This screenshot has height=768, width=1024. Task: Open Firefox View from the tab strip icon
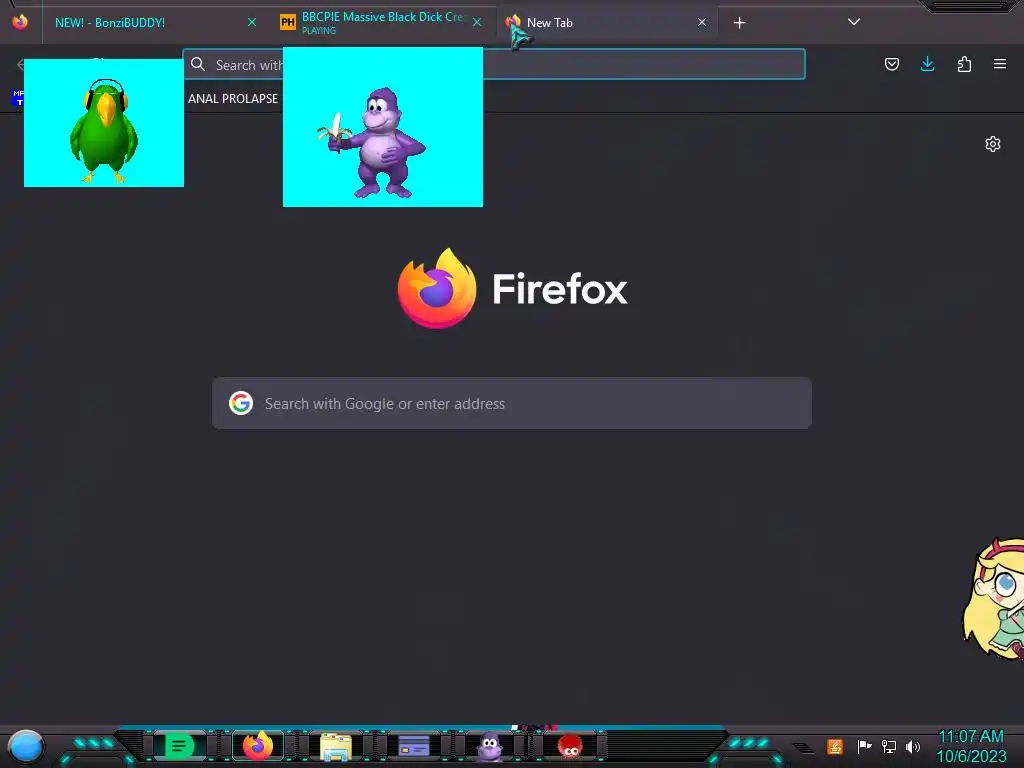[20, 22]
